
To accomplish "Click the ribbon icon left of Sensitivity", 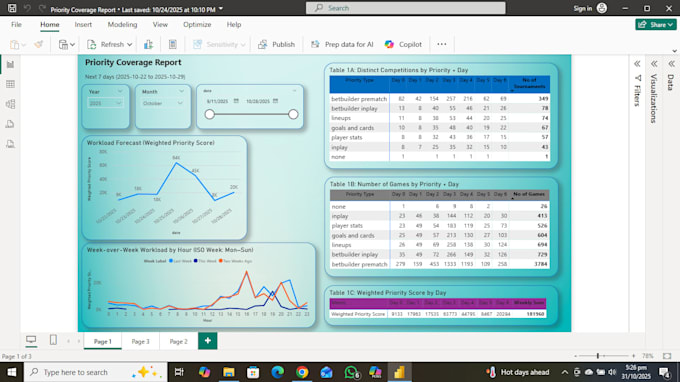I will (x=173, y=45).
